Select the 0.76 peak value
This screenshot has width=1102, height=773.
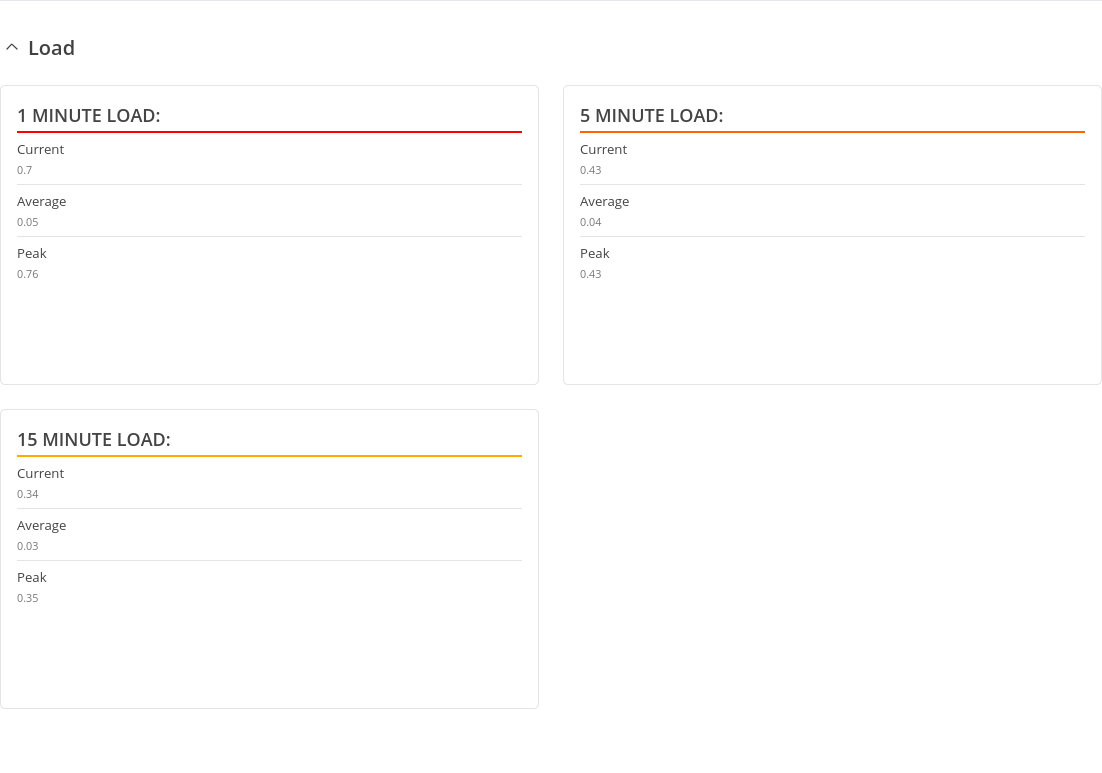pos(28,274)
